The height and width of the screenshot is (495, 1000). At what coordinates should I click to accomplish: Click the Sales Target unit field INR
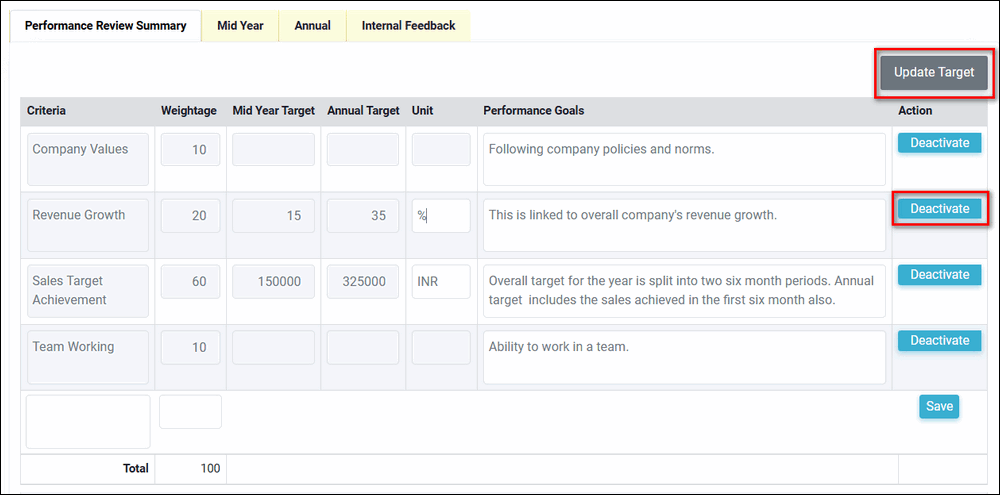tap(441, 282)
